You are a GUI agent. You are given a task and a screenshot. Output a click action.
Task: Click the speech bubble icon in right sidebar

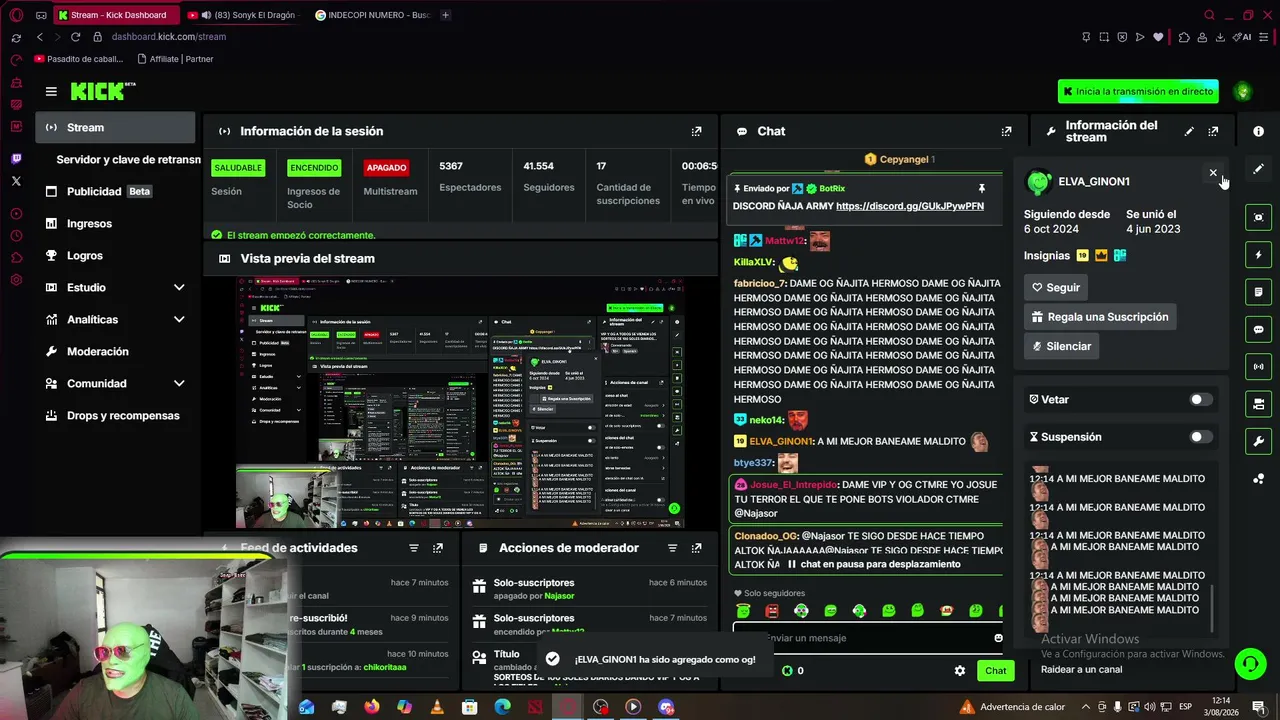1258,329
